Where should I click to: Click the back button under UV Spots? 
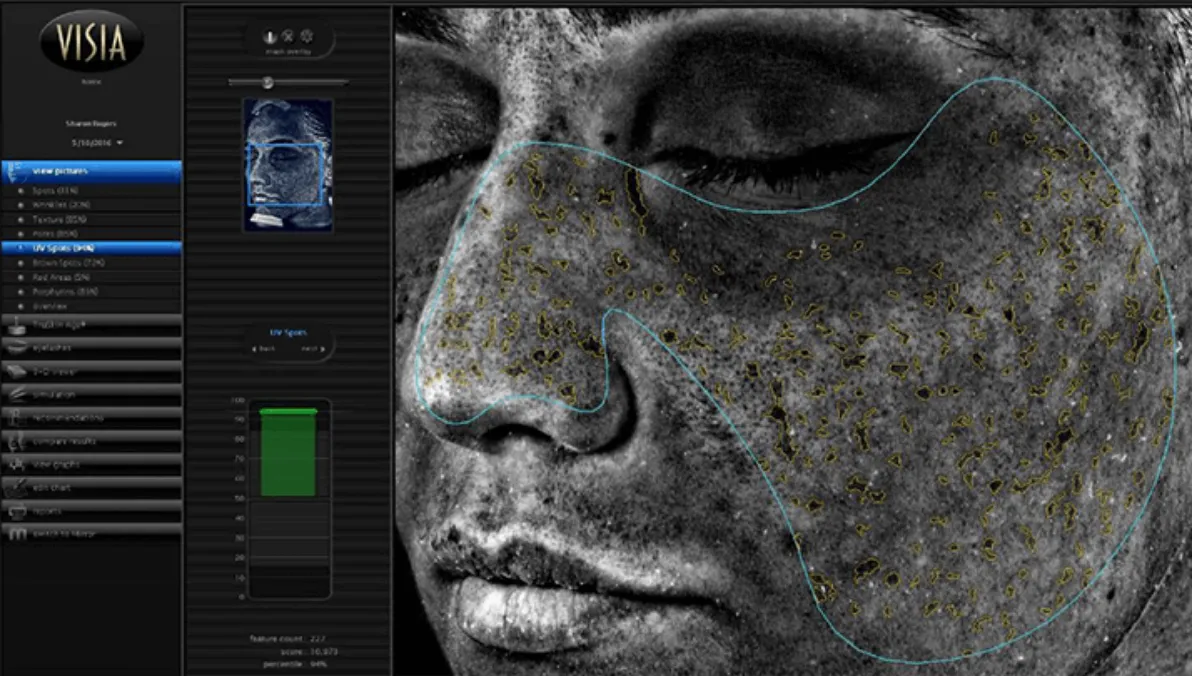coord(265,349)
